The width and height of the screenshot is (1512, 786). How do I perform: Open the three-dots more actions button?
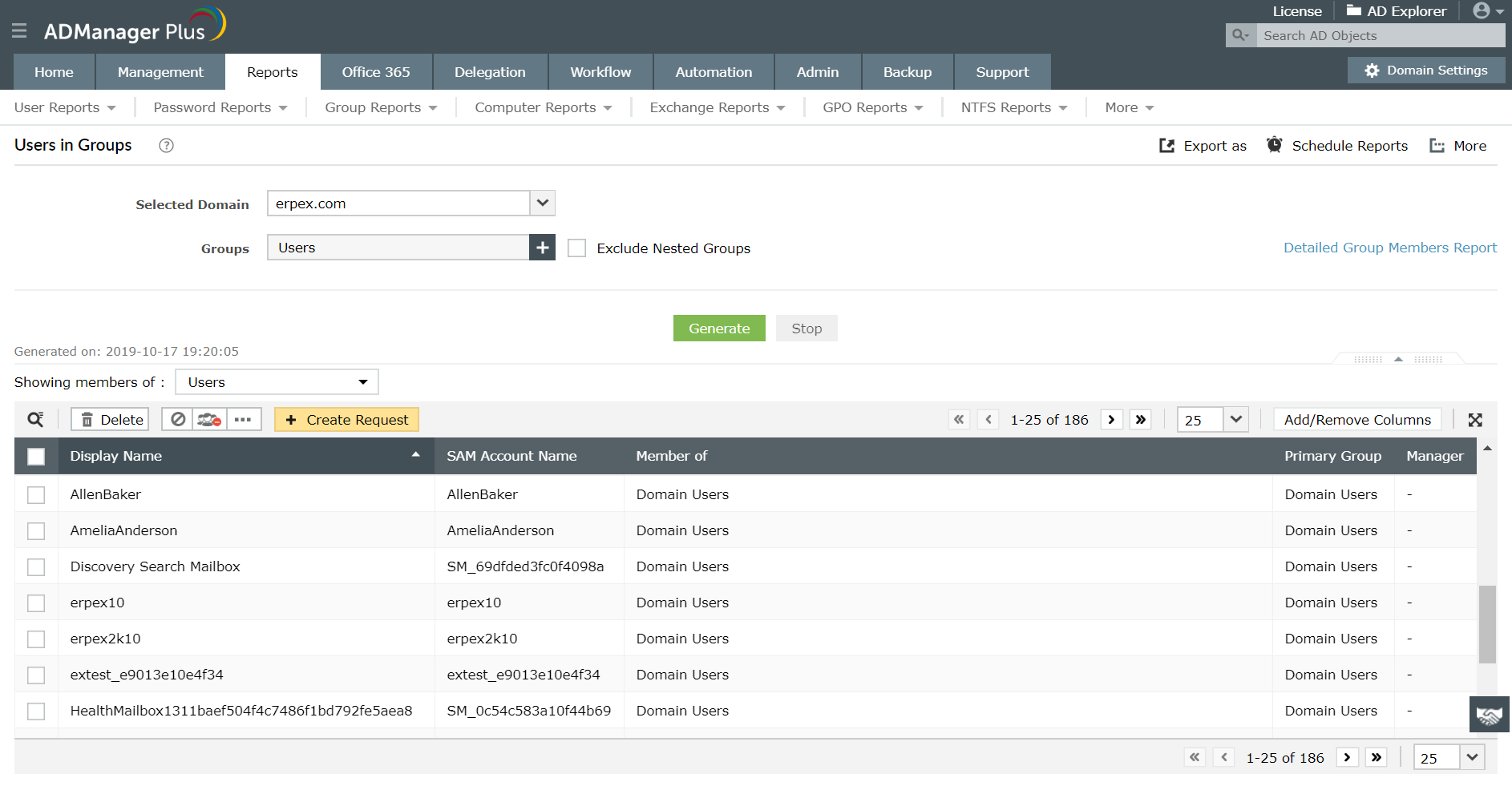click(x=243, y=420)
